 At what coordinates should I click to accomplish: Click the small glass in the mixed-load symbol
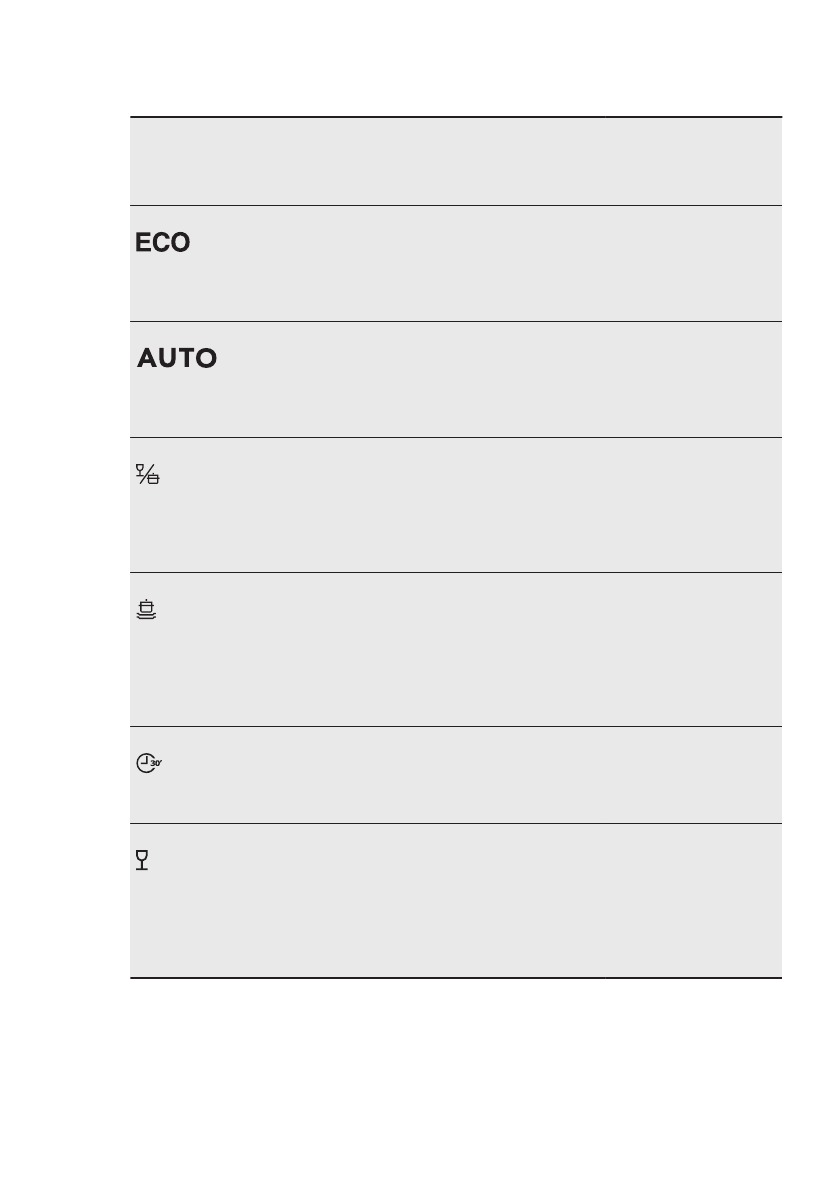[140, 469]
